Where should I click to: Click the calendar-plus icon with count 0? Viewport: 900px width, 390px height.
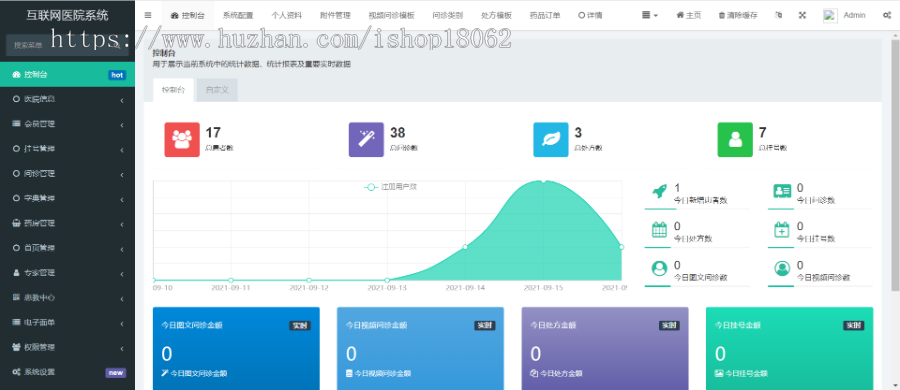click(x=782, y=230)
